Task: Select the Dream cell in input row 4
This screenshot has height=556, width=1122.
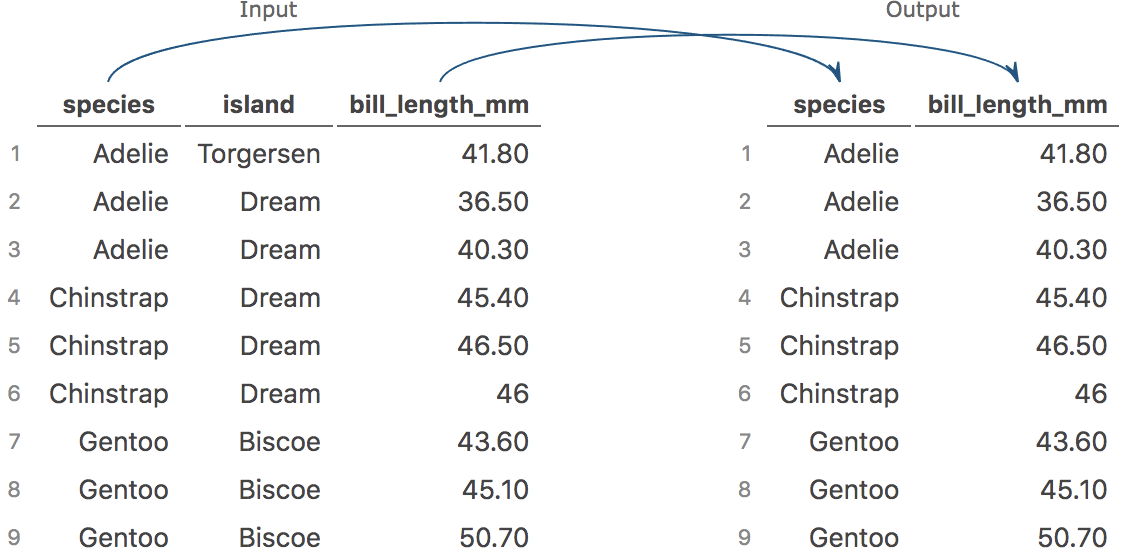Action: (280, 298)
